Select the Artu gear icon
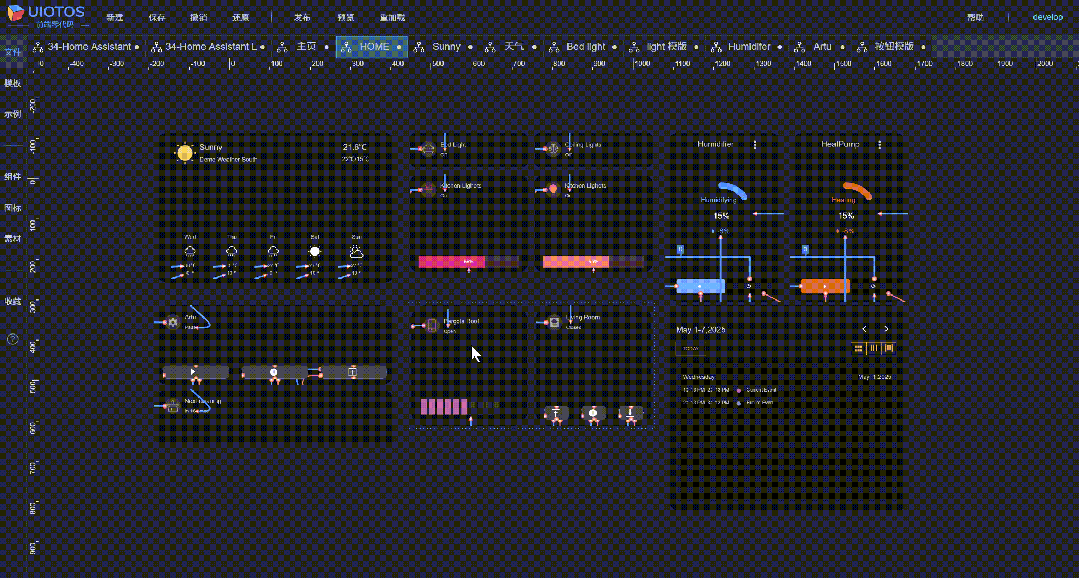Screen dimensions: 1079x578 pyautogui.click(x=173, y=321)
